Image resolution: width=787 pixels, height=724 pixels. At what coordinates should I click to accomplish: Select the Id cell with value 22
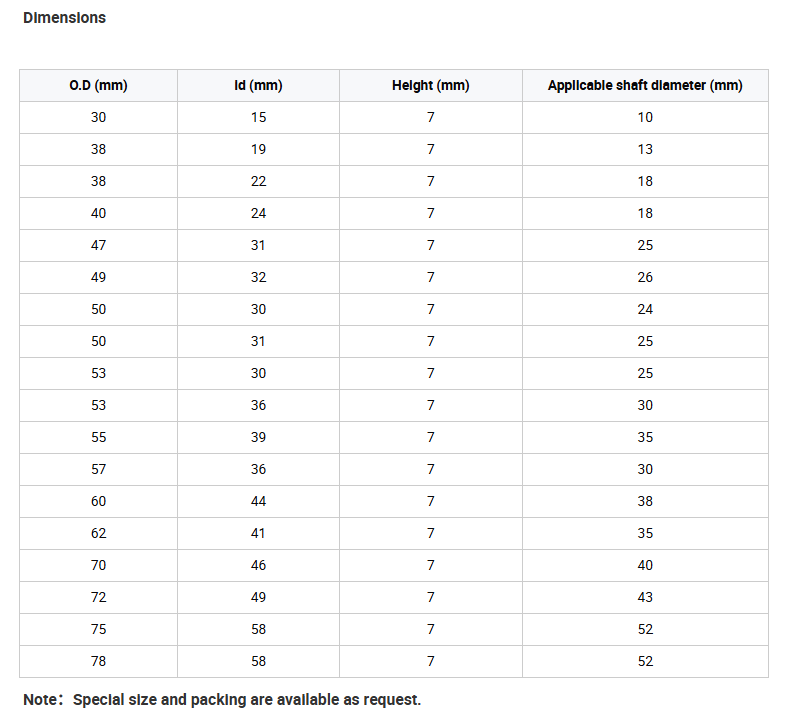pyautogui.click(x=258, y=181)
